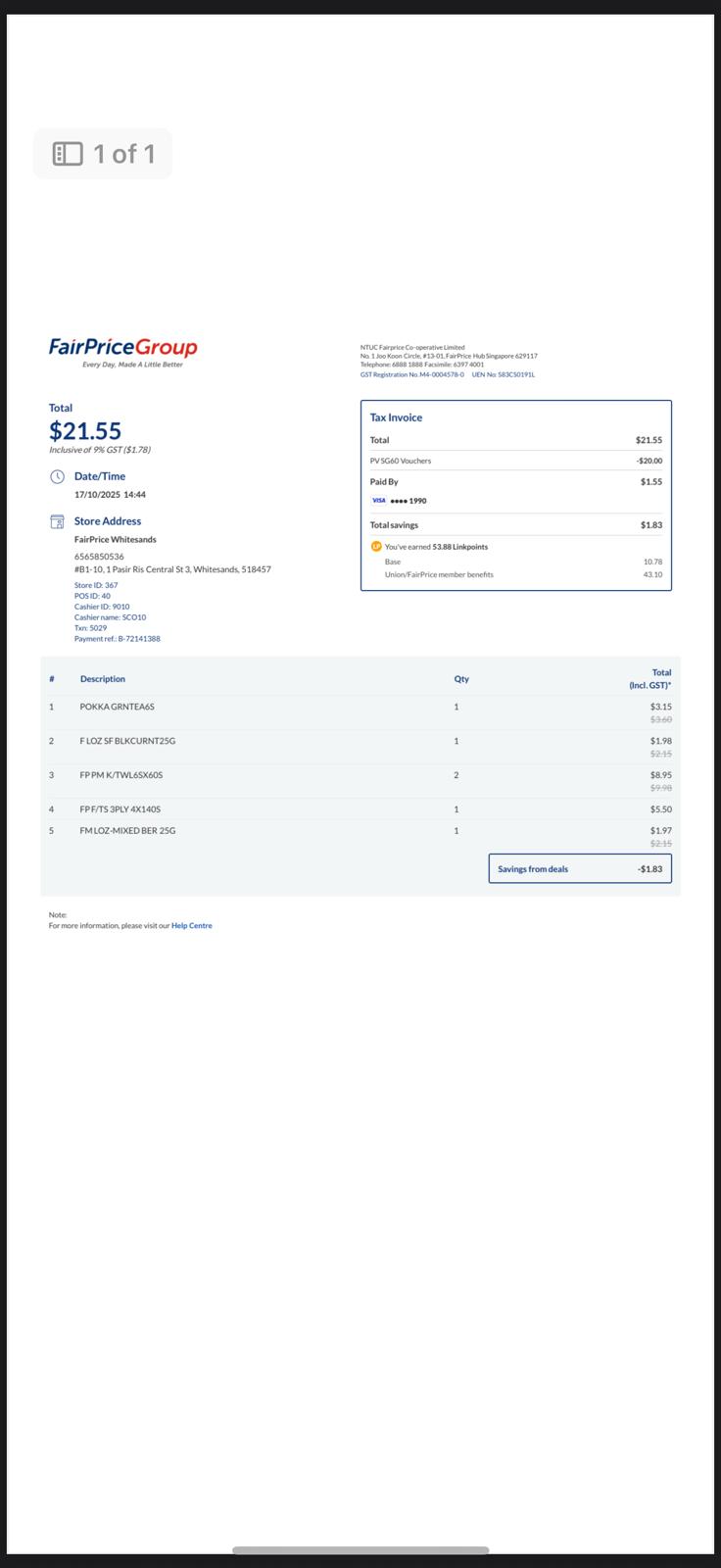Select 'PV SG60 Vouchers' row label
The width and height of the screenshot is (721, 1568).
click(401, 461)
